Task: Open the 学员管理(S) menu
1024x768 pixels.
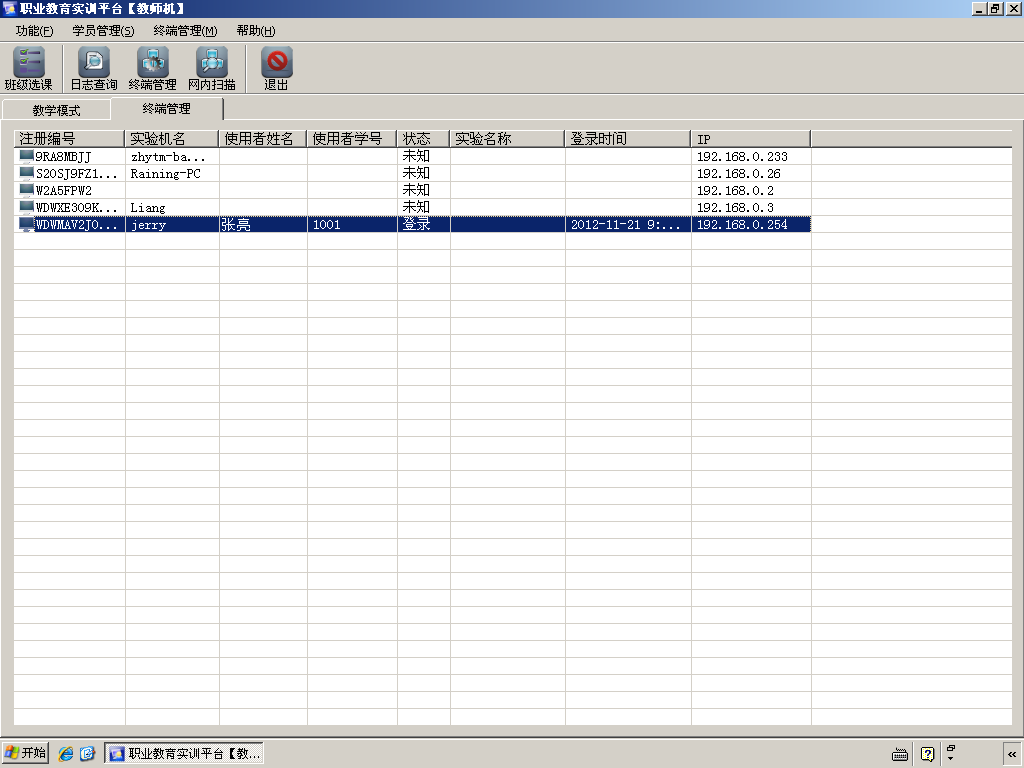Action: 103,31
